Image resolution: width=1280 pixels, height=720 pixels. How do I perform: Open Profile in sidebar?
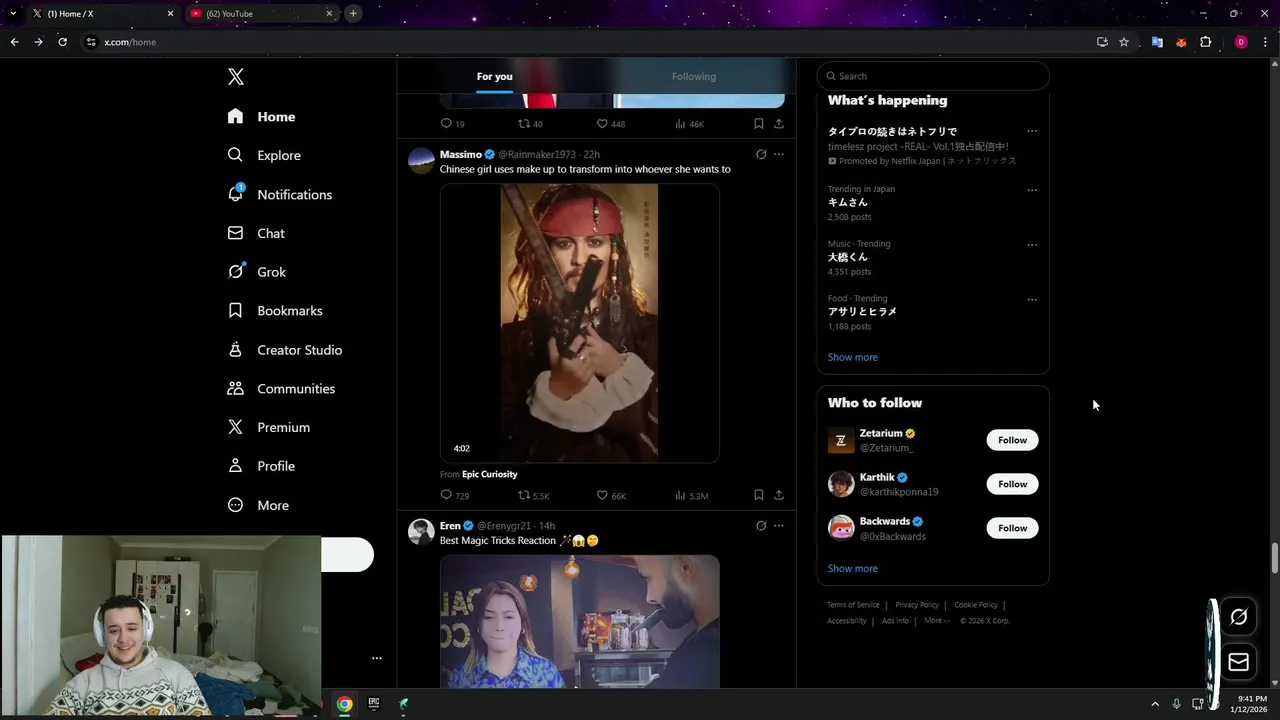[x=261, y=466]
